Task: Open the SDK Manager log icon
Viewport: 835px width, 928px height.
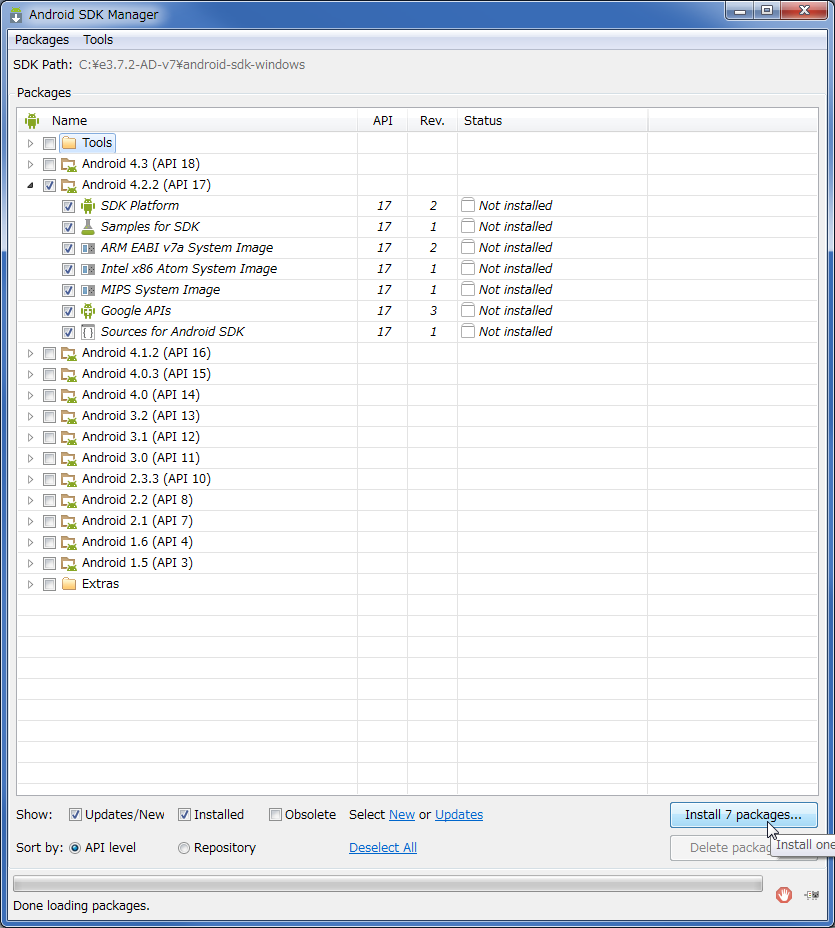Action: (812, 895)
